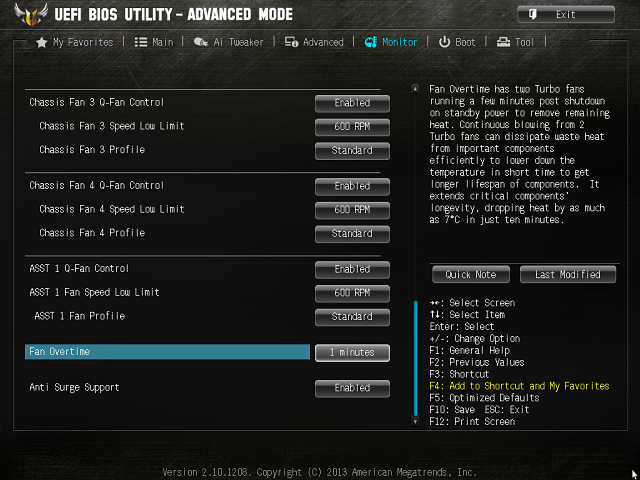Click the Advanced tab's icon
Screen dimensions: 640x480
[291, 42]
